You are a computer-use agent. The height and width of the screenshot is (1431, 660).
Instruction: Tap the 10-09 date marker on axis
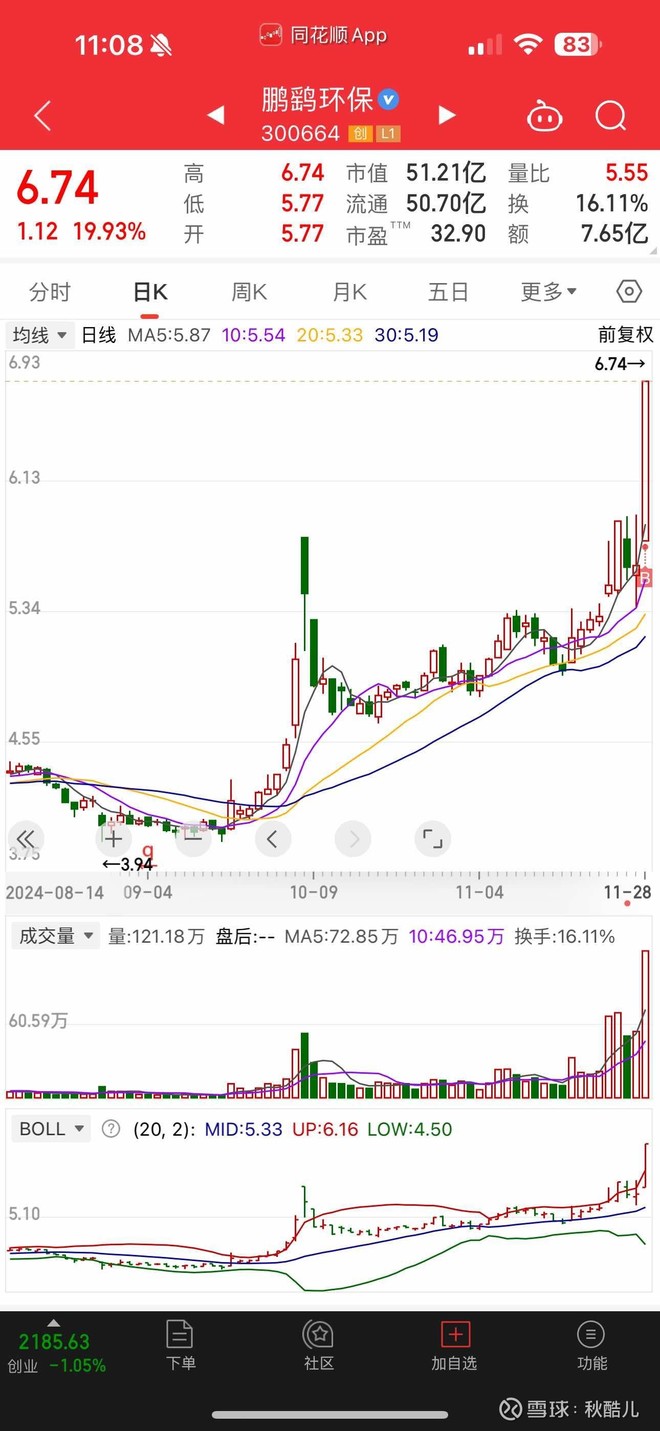coord(313,891)
